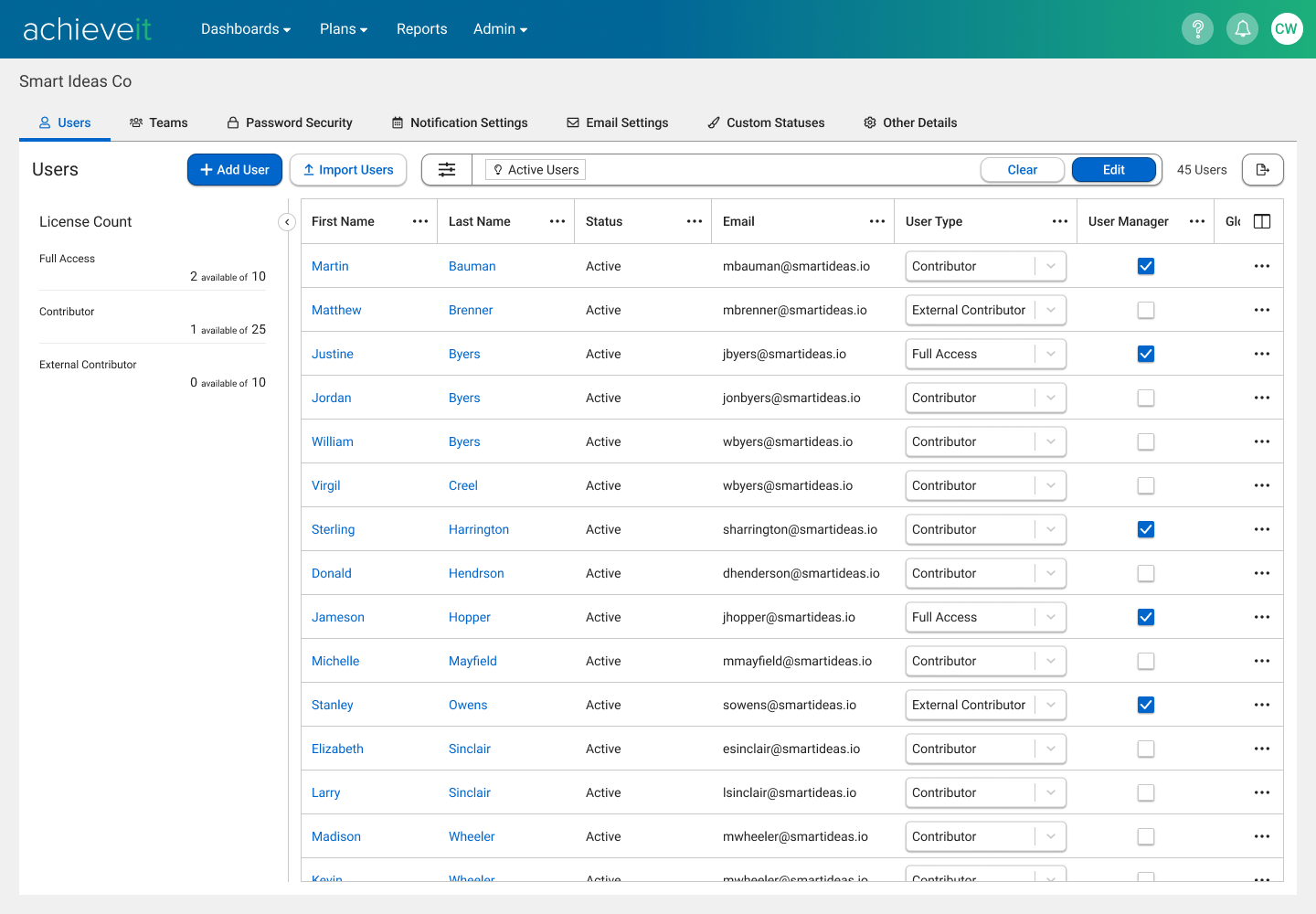Screen dimensions: 1316x914
Task: Open Justine Byers' User Type dropdown
Action: [986, 354]
